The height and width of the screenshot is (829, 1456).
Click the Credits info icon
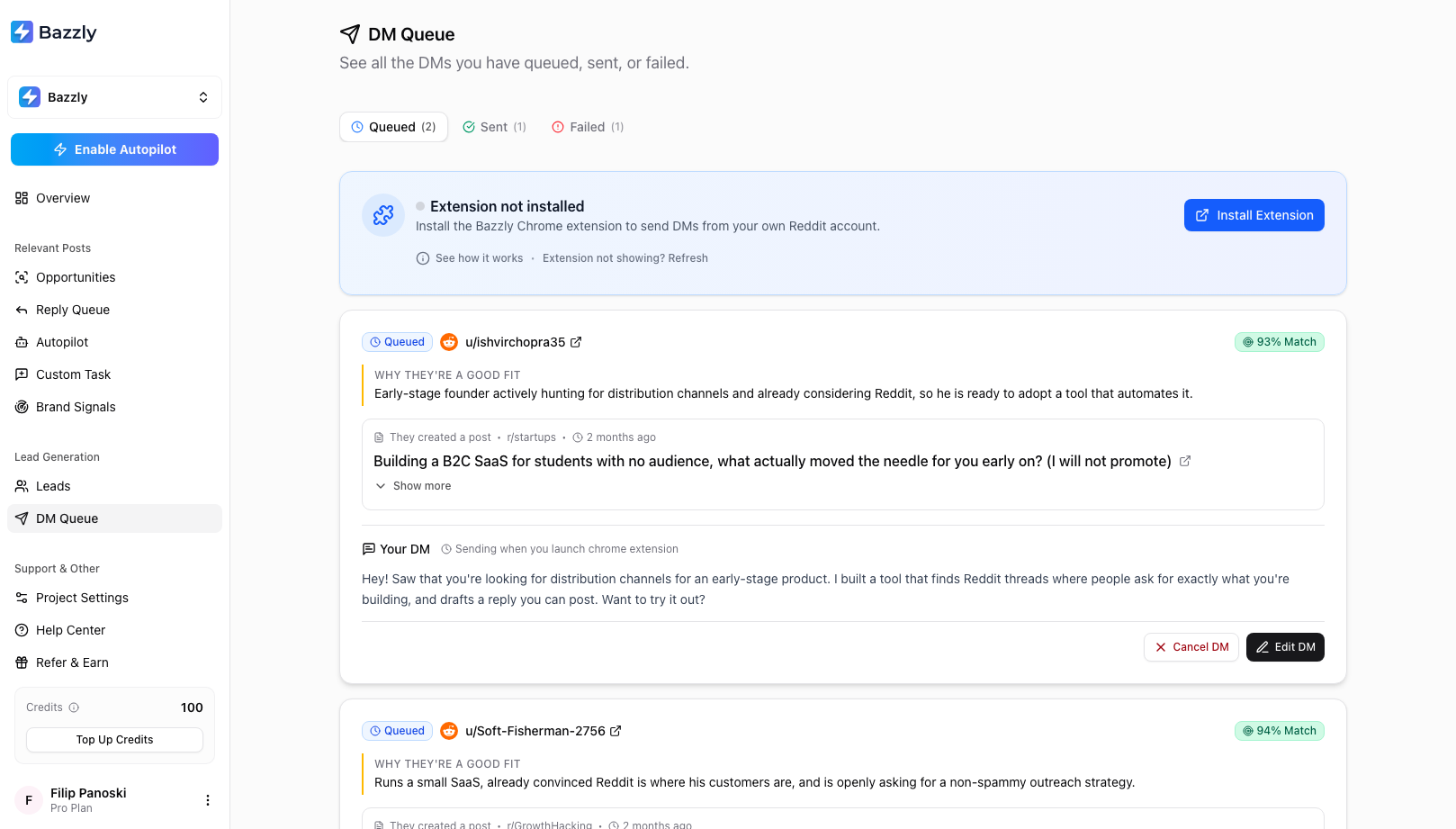tap(74, 707)
